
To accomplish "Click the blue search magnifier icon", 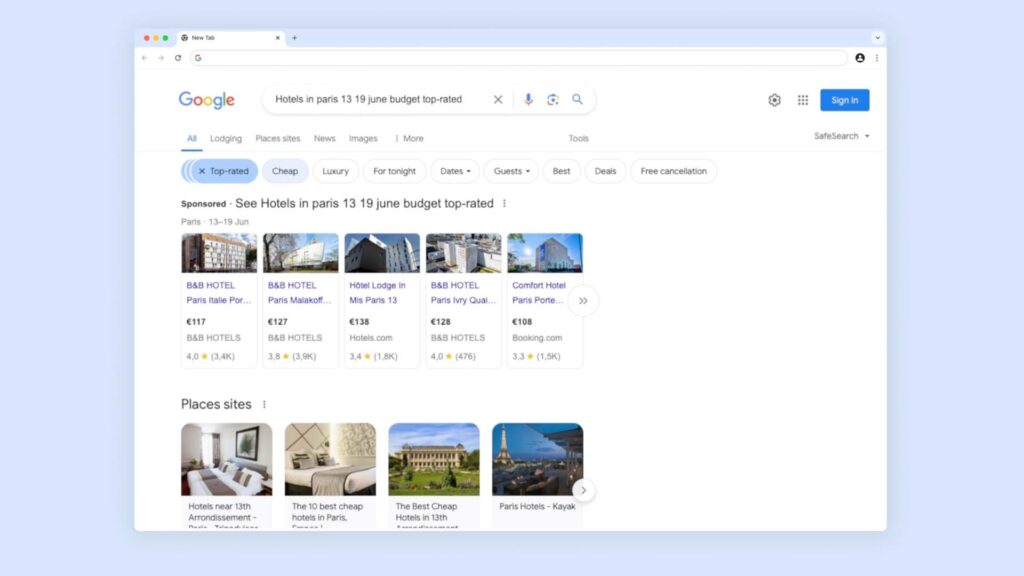I will pyautogui.click(x=577, y=100).
